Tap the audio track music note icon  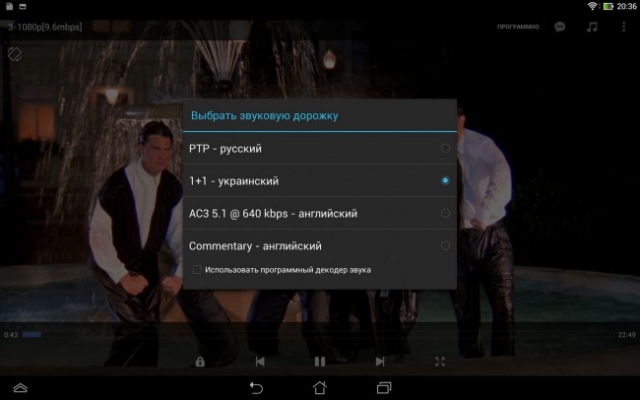pos(591,26)
